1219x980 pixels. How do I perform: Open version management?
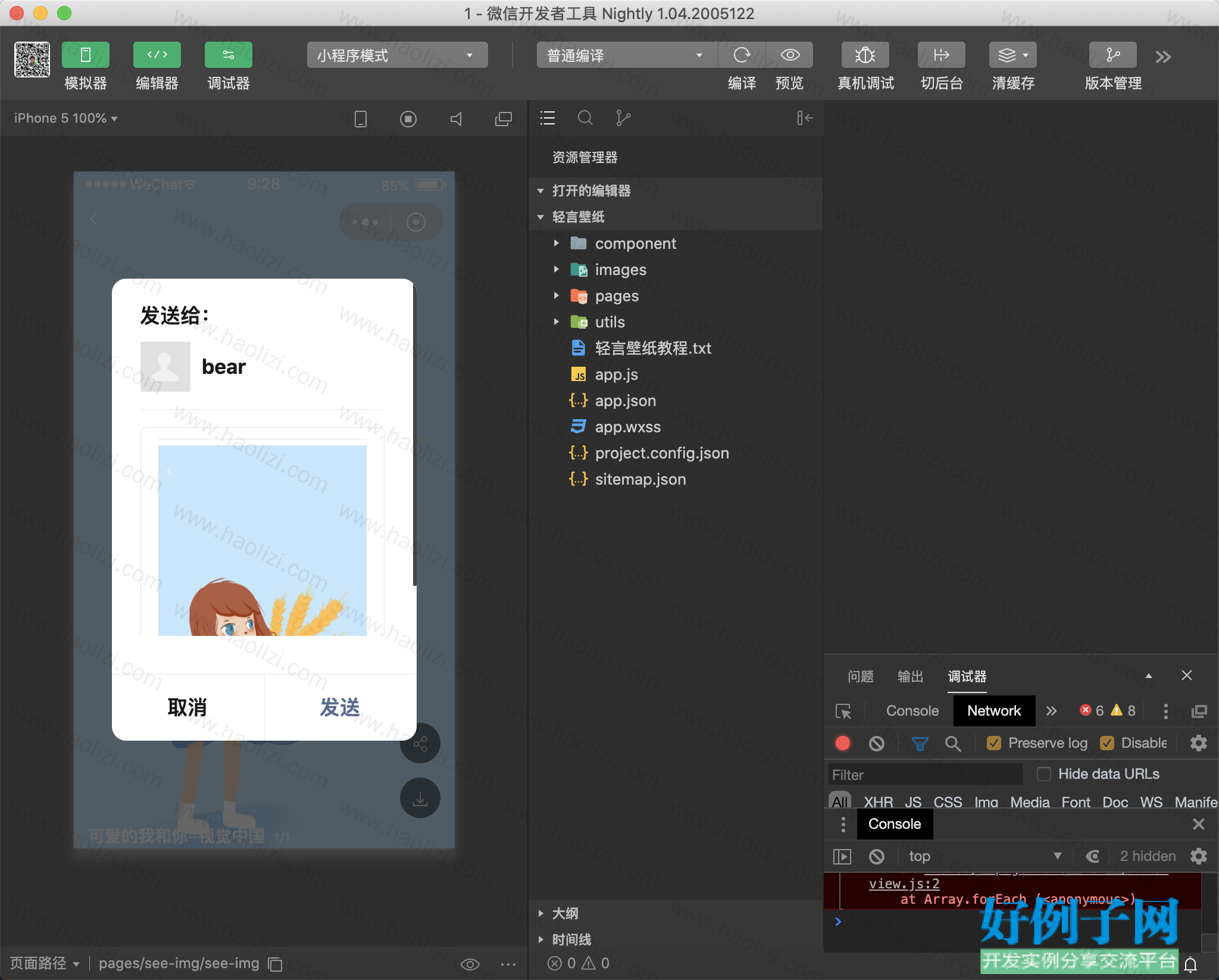click(1112, 55)
